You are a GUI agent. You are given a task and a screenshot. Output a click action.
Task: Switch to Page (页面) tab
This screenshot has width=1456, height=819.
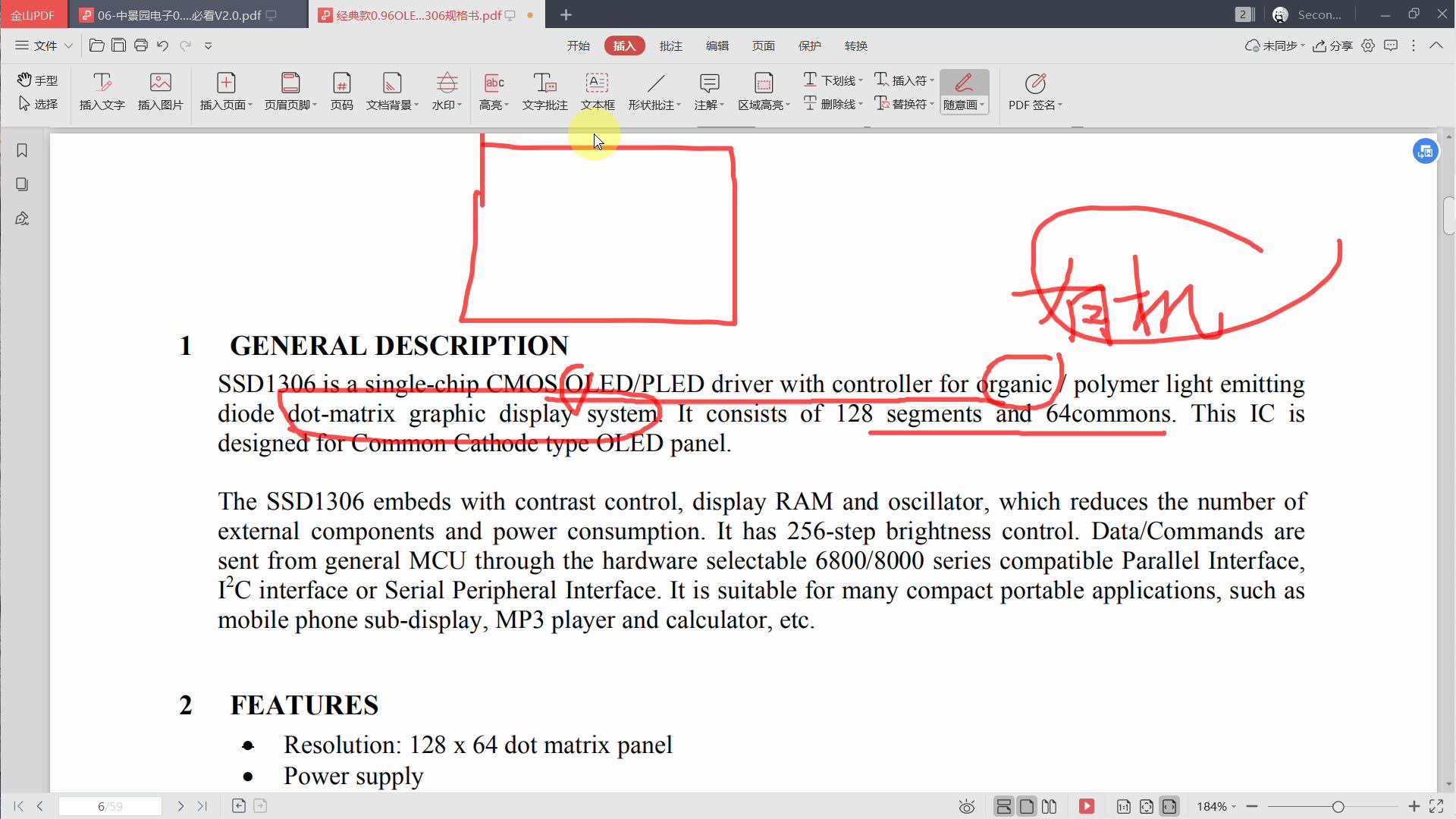click(x=763, y=45)
